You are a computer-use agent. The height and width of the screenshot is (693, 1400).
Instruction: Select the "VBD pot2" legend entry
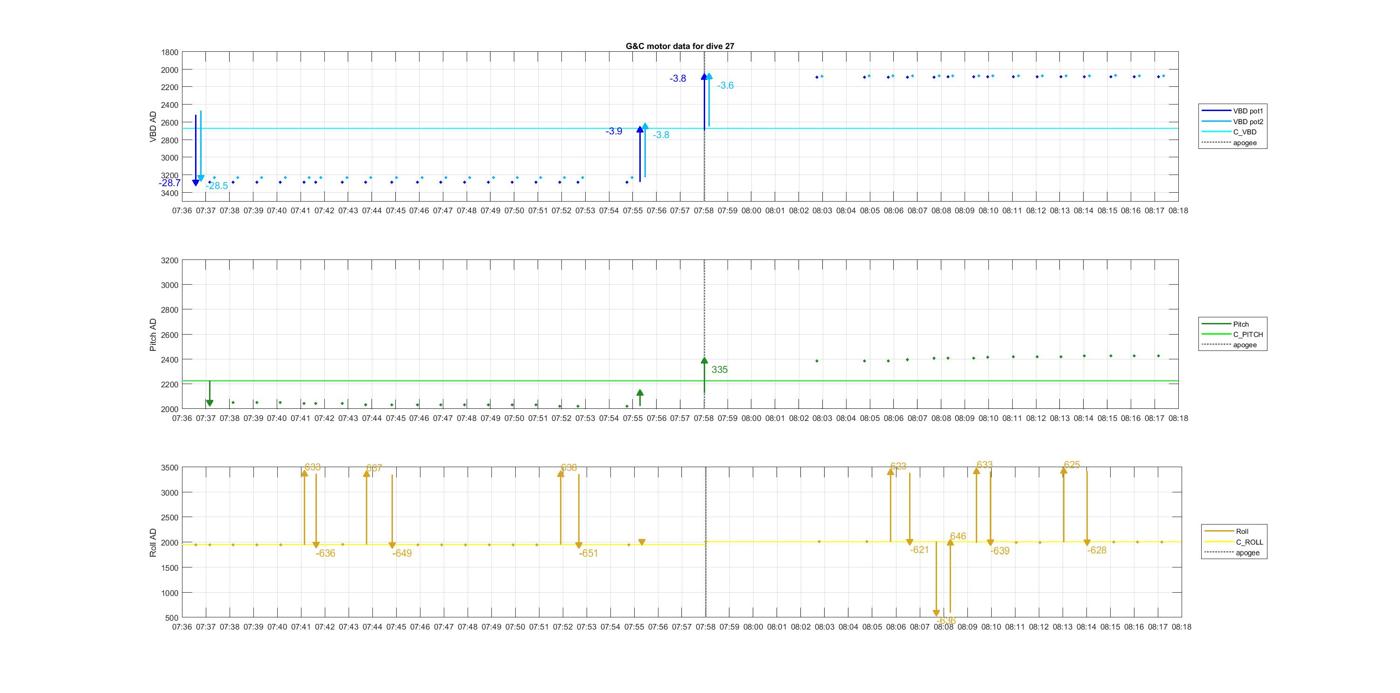(x=1234, y=121)
